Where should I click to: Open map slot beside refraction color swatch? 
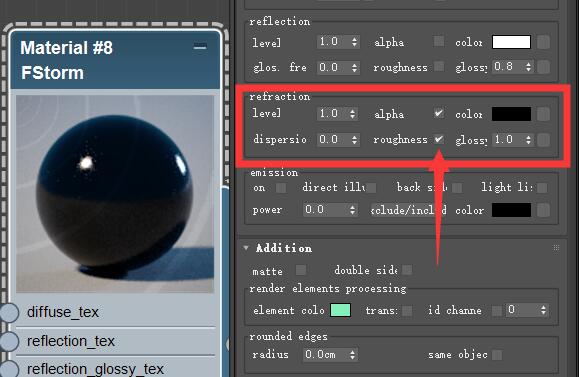(543, 114)
